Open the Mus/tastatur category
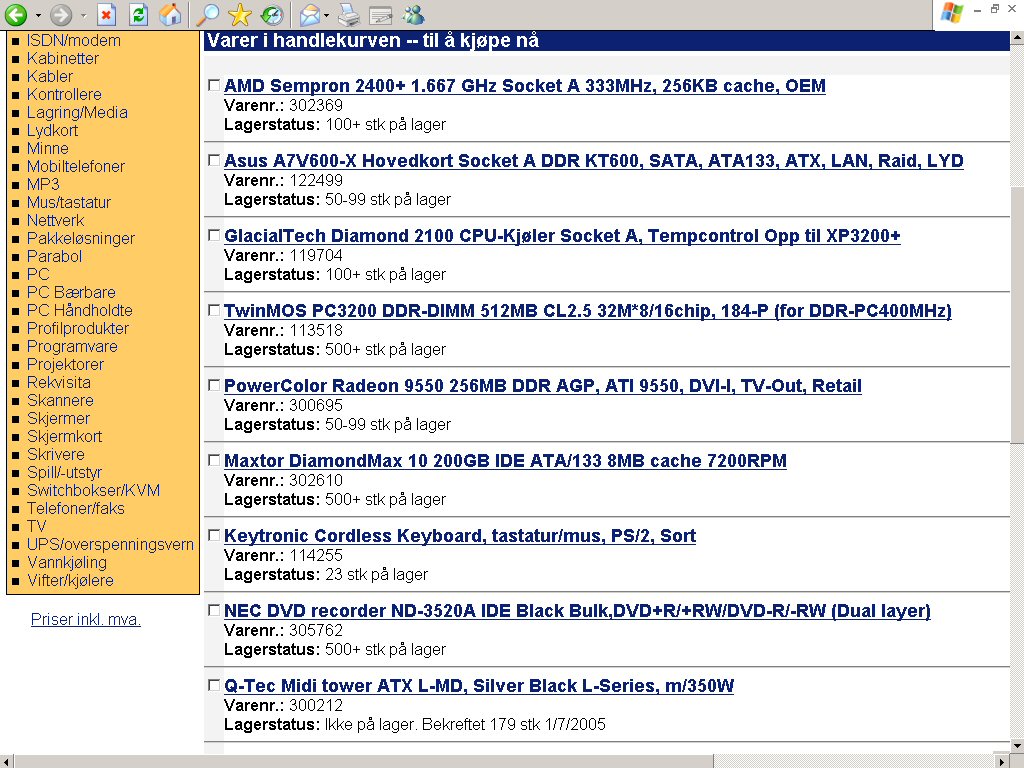The width and height of the screenshot is (1024, 768). [69, 202]
